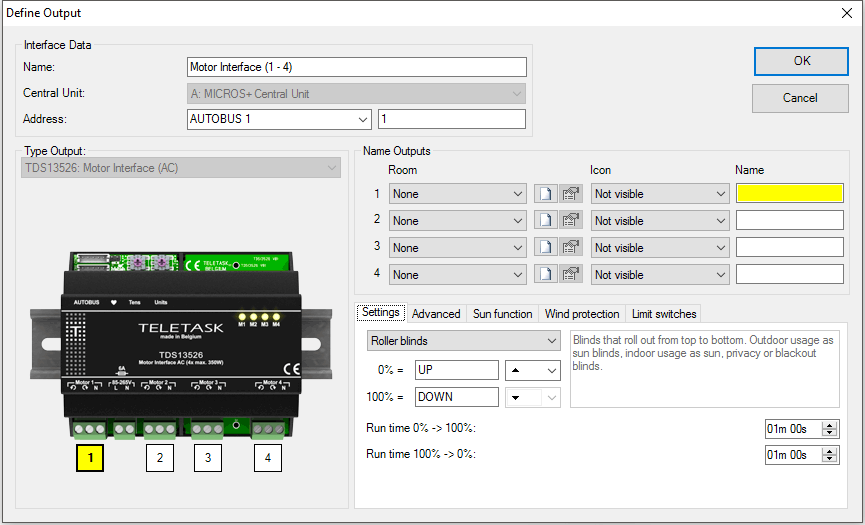Click the room properties icon for output 3
Image resolution: width=865 pixels, height=525 pixels.
(x=570, y=248)
